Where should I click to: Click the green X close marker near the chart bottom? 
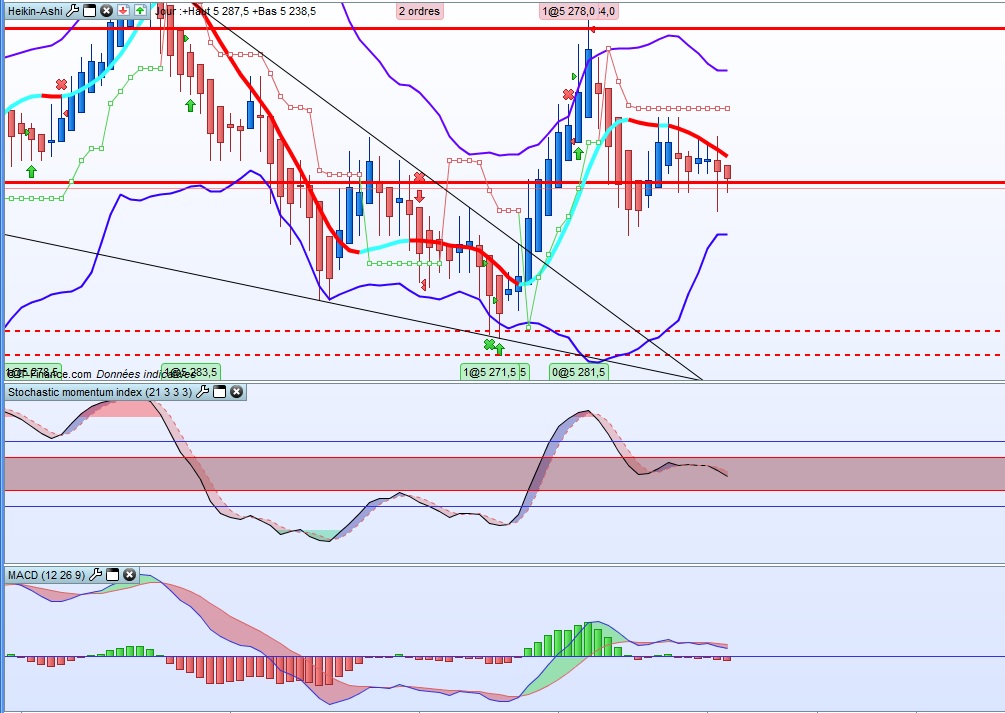click(490, 345)
